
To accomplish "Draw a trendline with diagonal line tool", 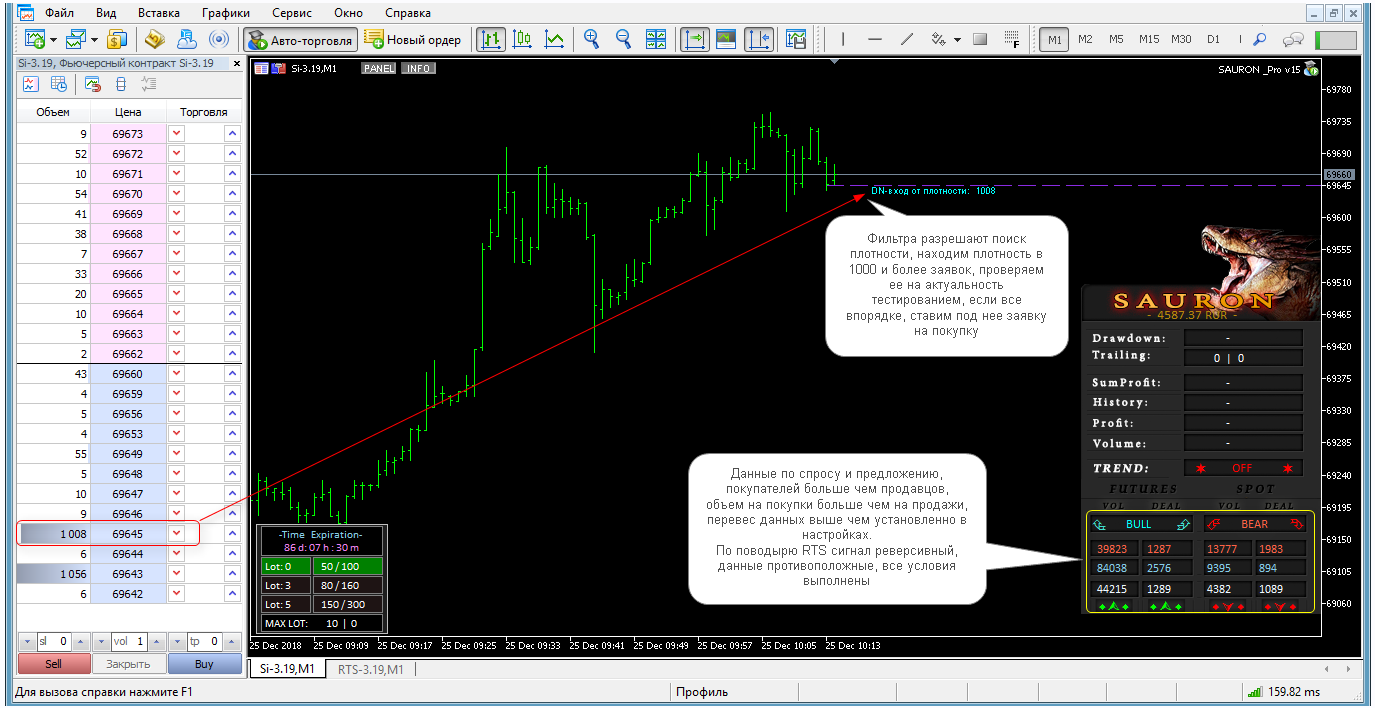I will 907,39.
